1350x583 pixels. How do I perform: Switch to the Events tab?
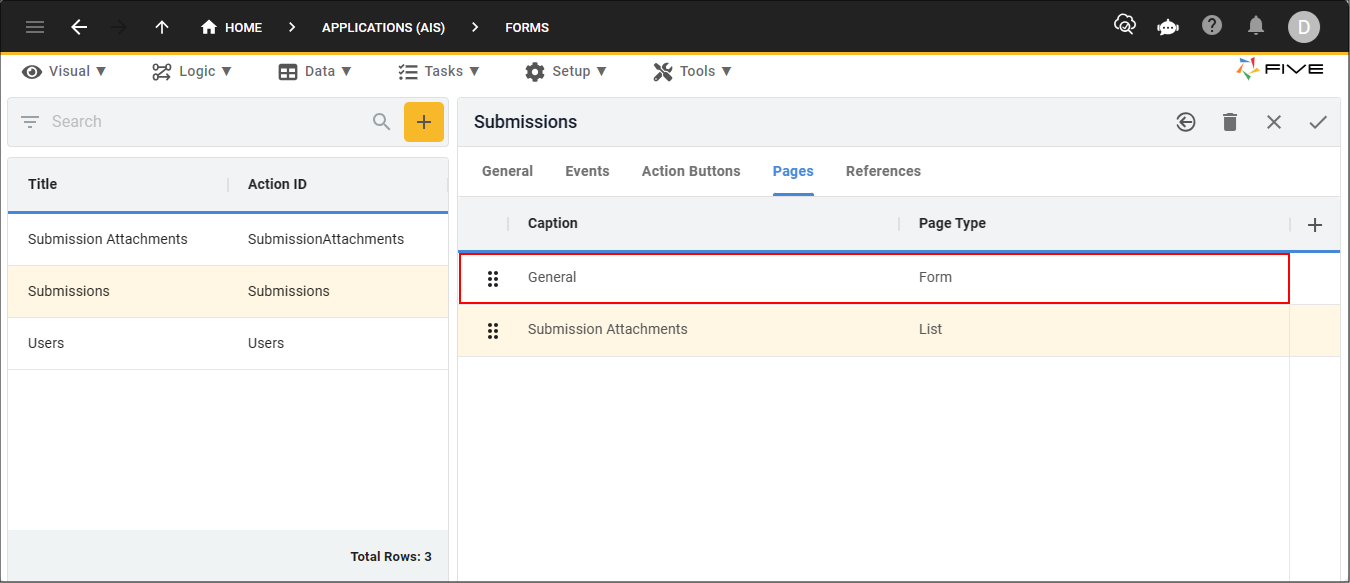click(x=587, y=171)
